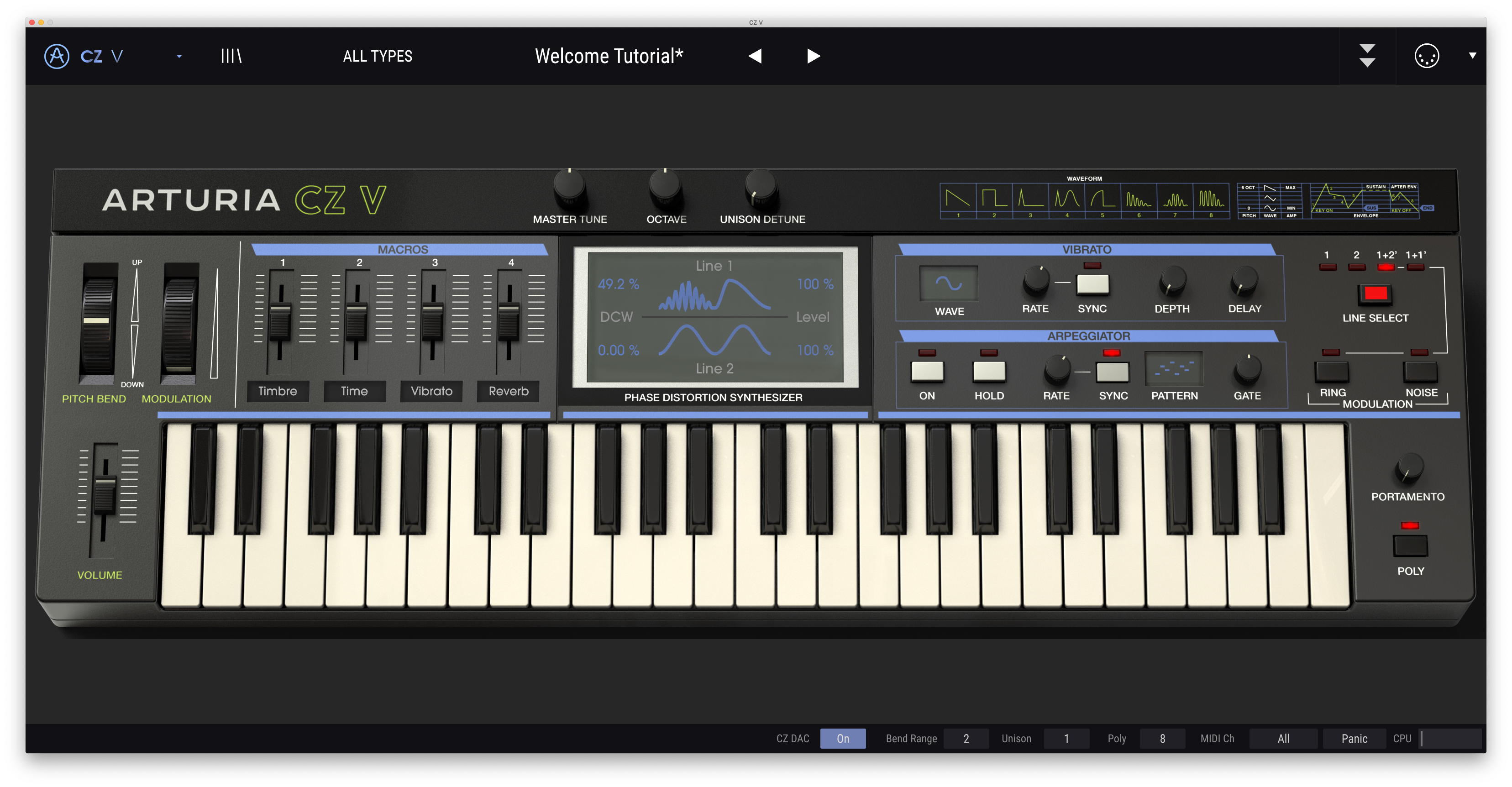Toggle the POLY mode button
Screen dimensions: 1512x787
point(1410,546)
